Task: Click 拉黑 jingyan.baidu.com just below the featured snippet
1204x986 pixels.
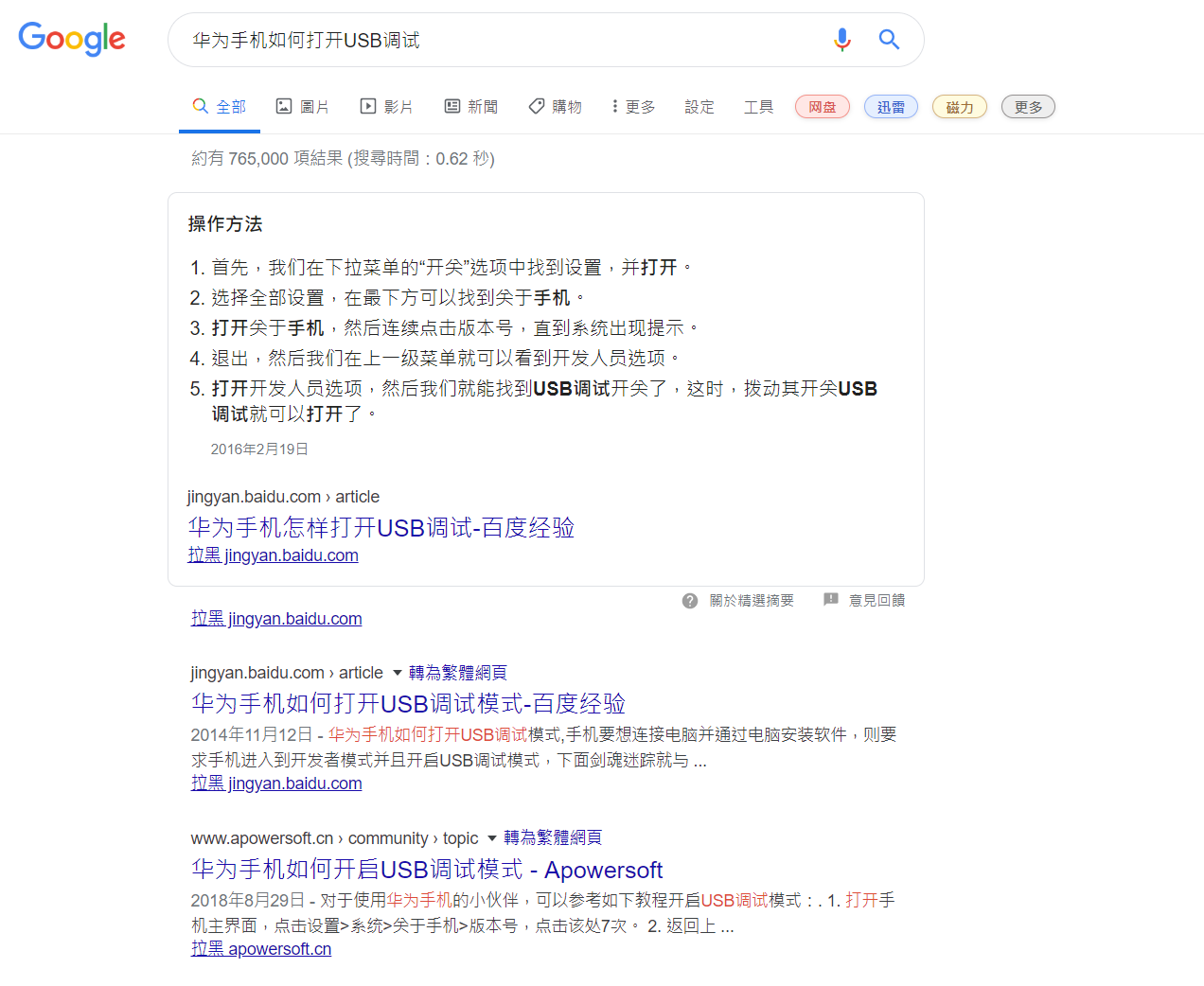Action: click(276, 619)
